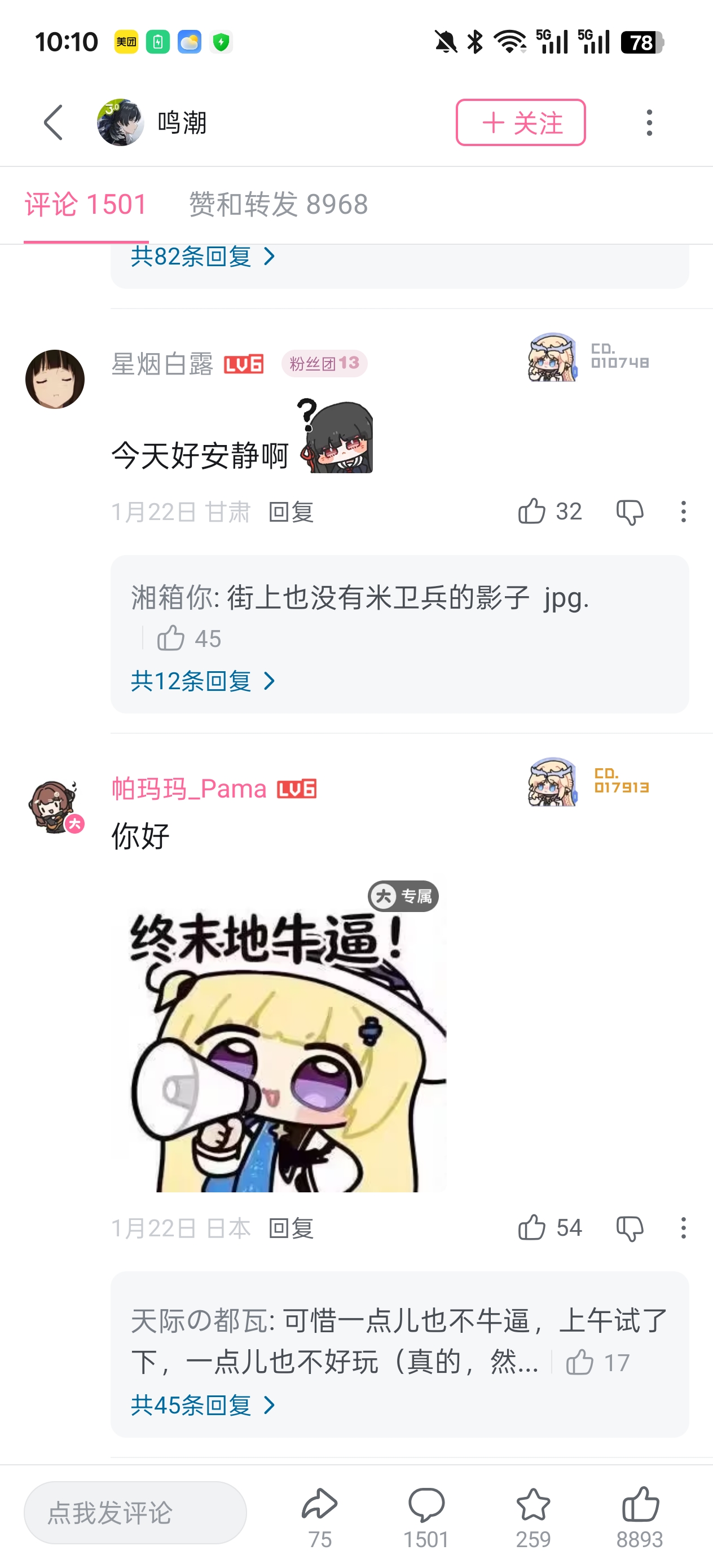713x1568 pixels.
Task: Open more options for 星烟白露's comment
Action: pos(683,512)
